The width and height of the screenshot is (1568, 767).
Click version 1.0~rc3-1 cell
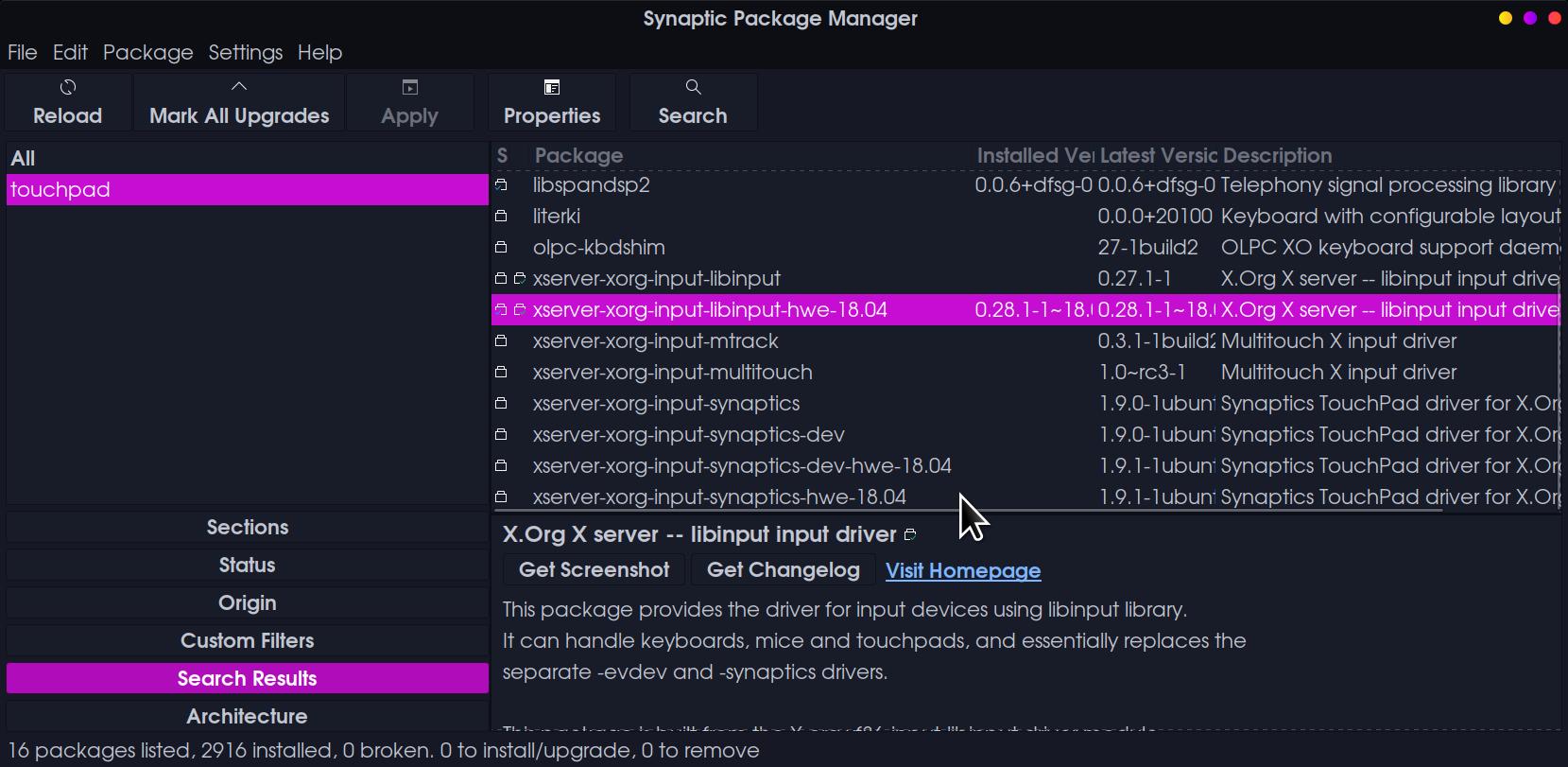(1142, 372)
